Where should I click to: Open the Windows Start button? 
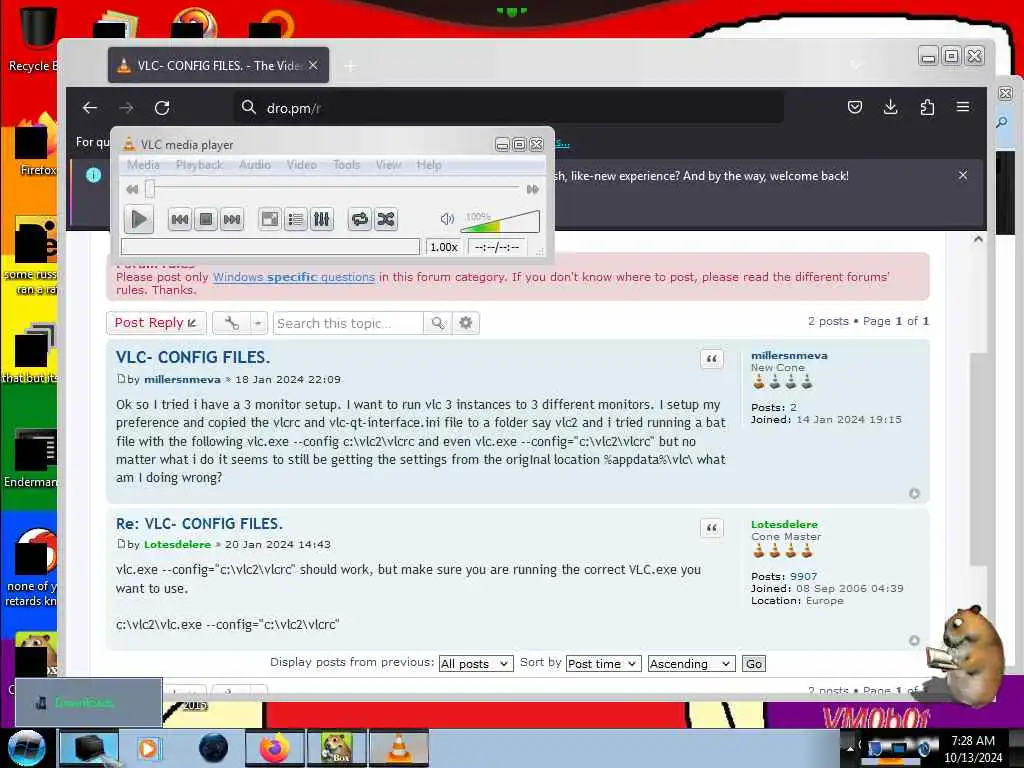[x=25, y=748]
